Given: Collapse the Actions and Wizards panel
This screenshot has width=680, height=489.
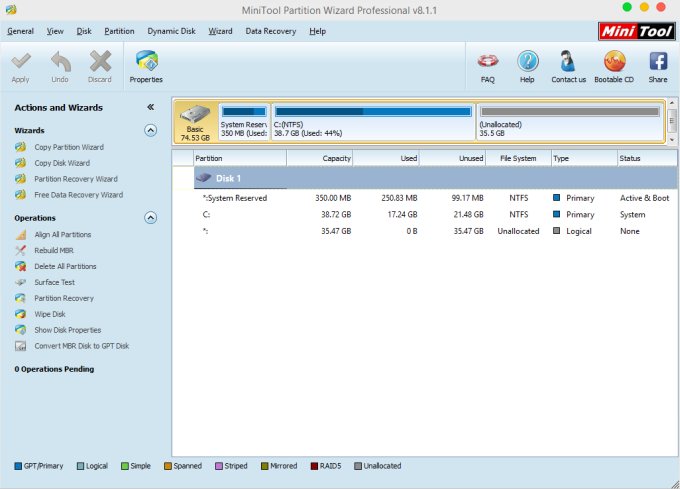Looking at the screenshot, I should pyautogui.click(x=150, y=107).
